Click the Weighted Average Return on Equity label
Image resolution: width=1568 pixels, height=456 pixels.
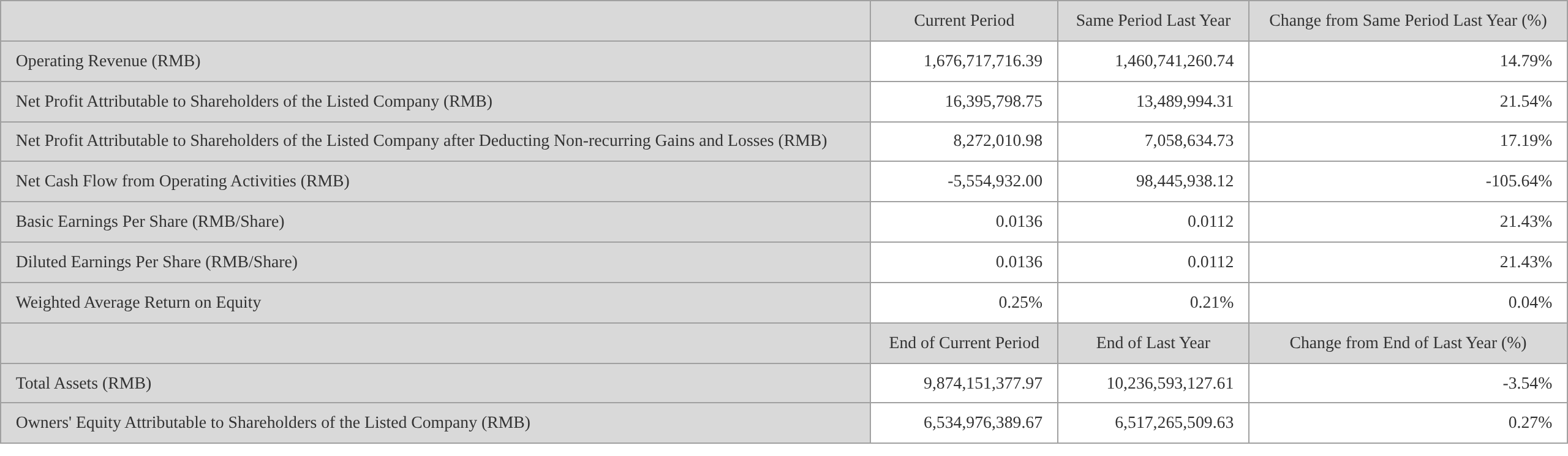click(138, 303)
